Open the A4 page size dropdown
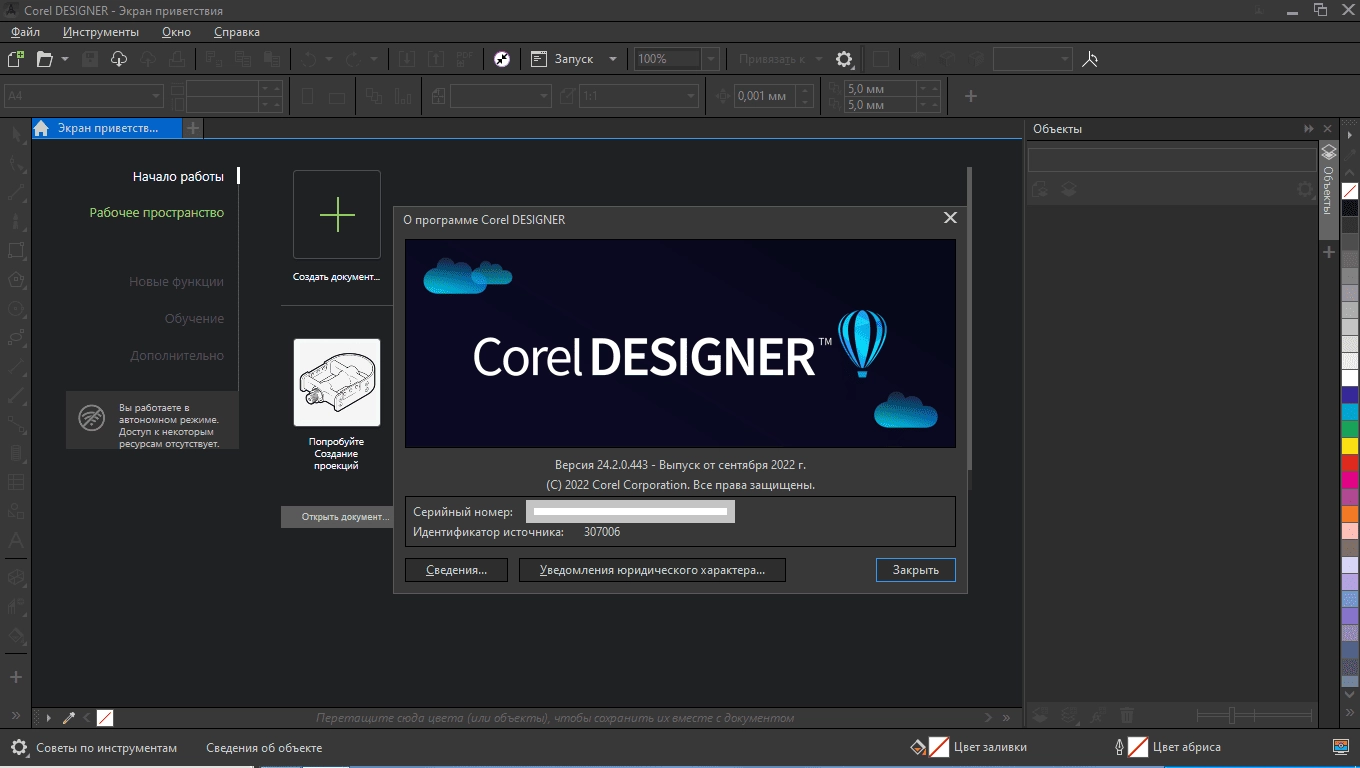 coord(156,96)
